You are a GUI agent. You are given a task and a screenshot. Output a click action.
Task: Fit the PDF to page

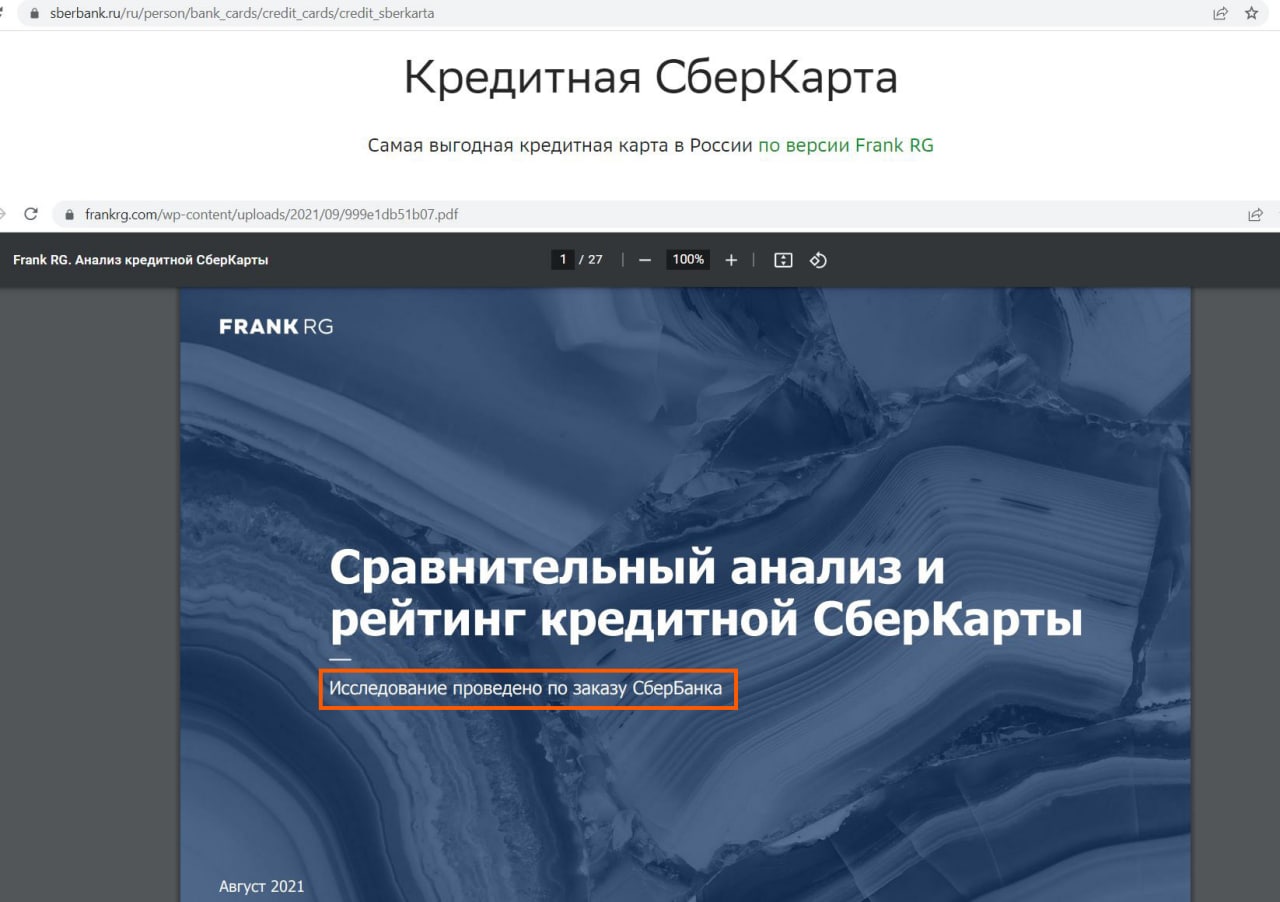784,260
